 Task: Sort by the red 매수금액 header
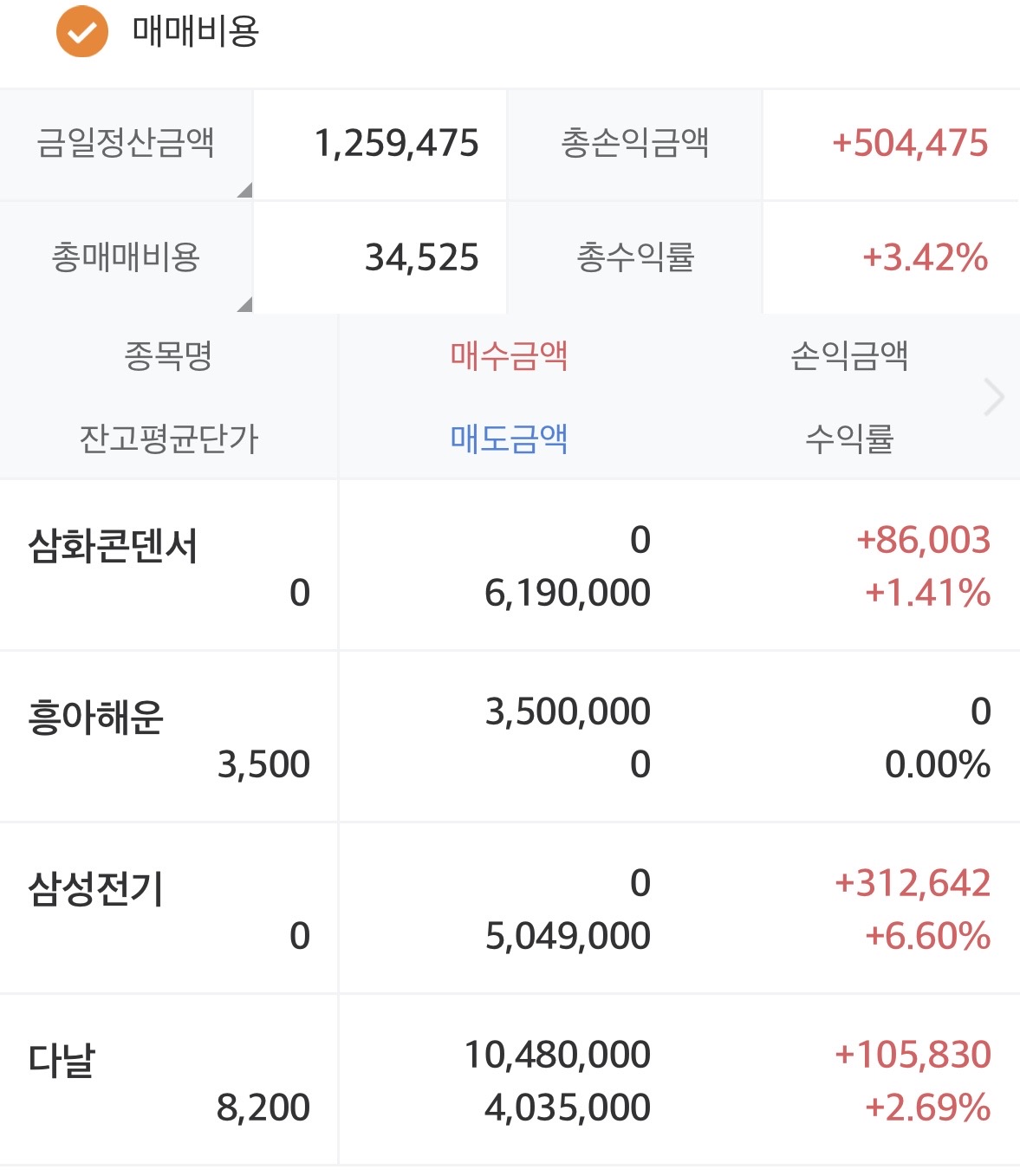click(x=509, y=355)
